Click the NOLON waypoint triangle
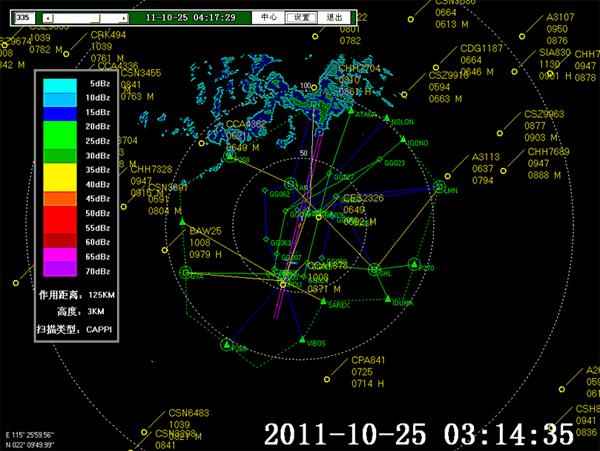Screen dimensions: 600x451 (x=386, y=118)
